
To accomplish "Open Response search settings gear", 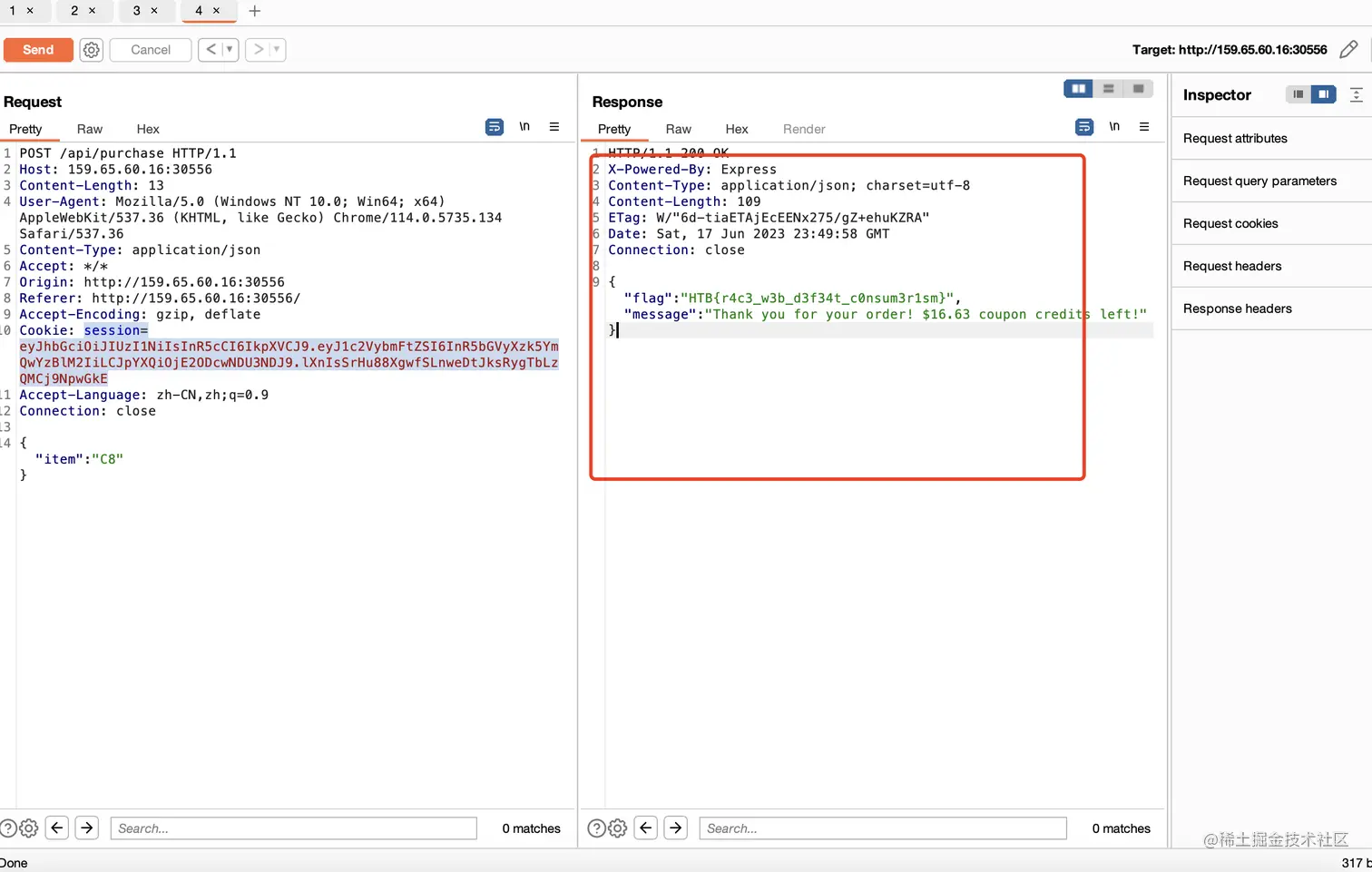I will click(618, 828).
